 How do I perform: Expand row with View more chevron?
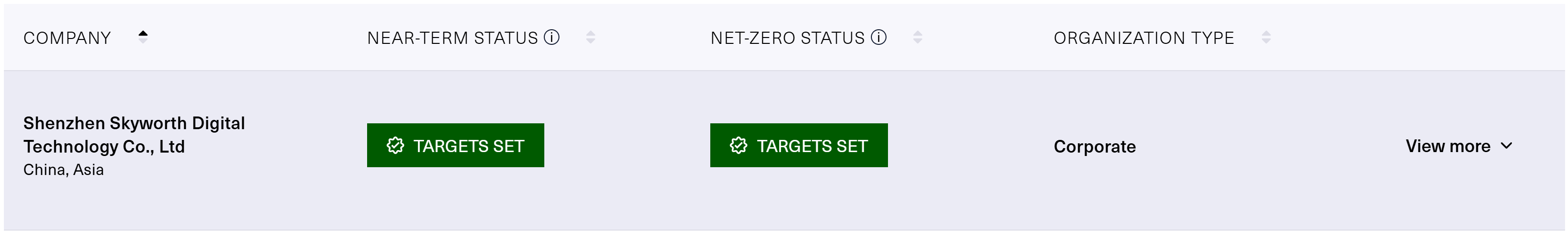click(1506, 146)
